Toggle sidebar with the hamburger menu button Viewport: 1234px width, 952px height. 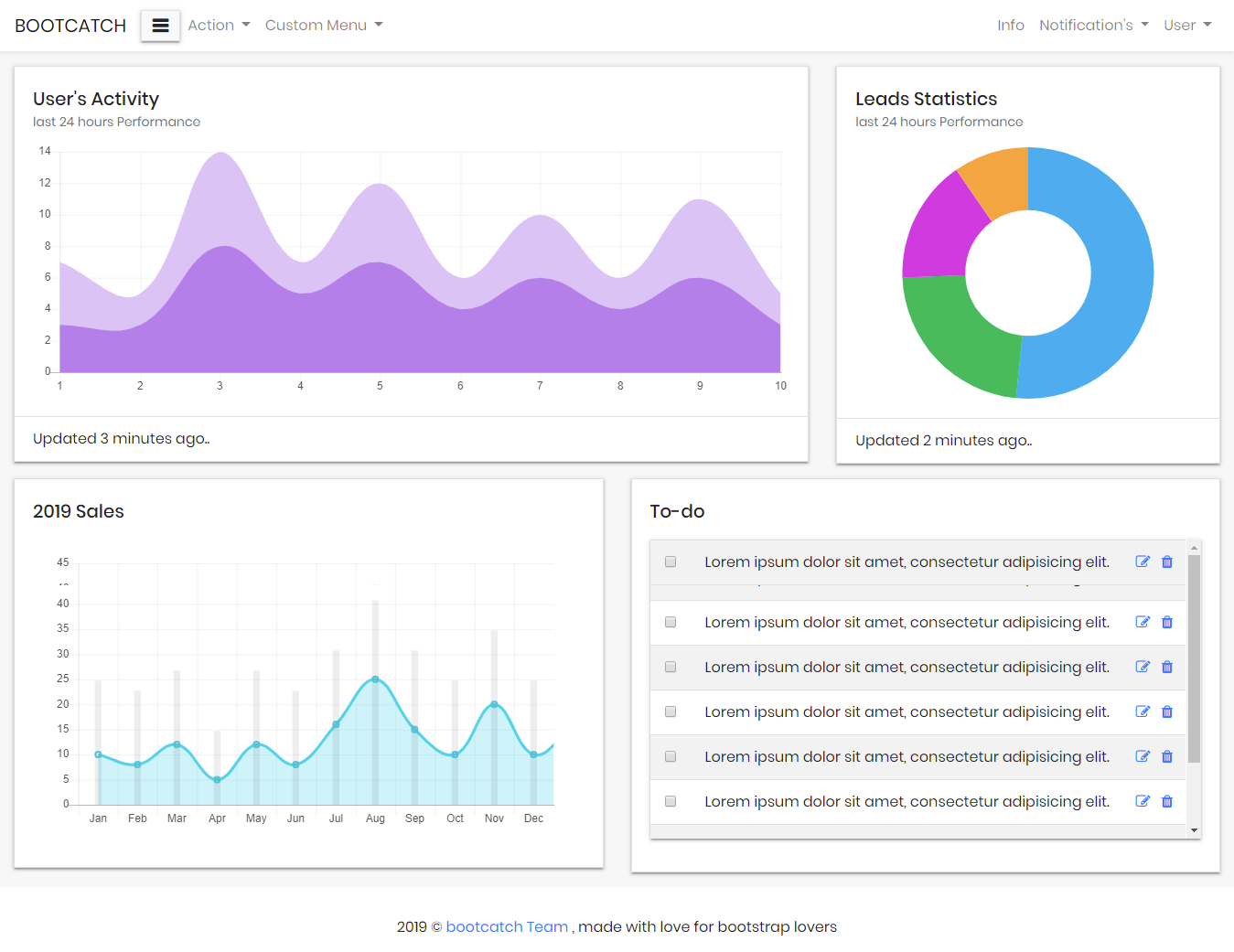coord(160,26)
